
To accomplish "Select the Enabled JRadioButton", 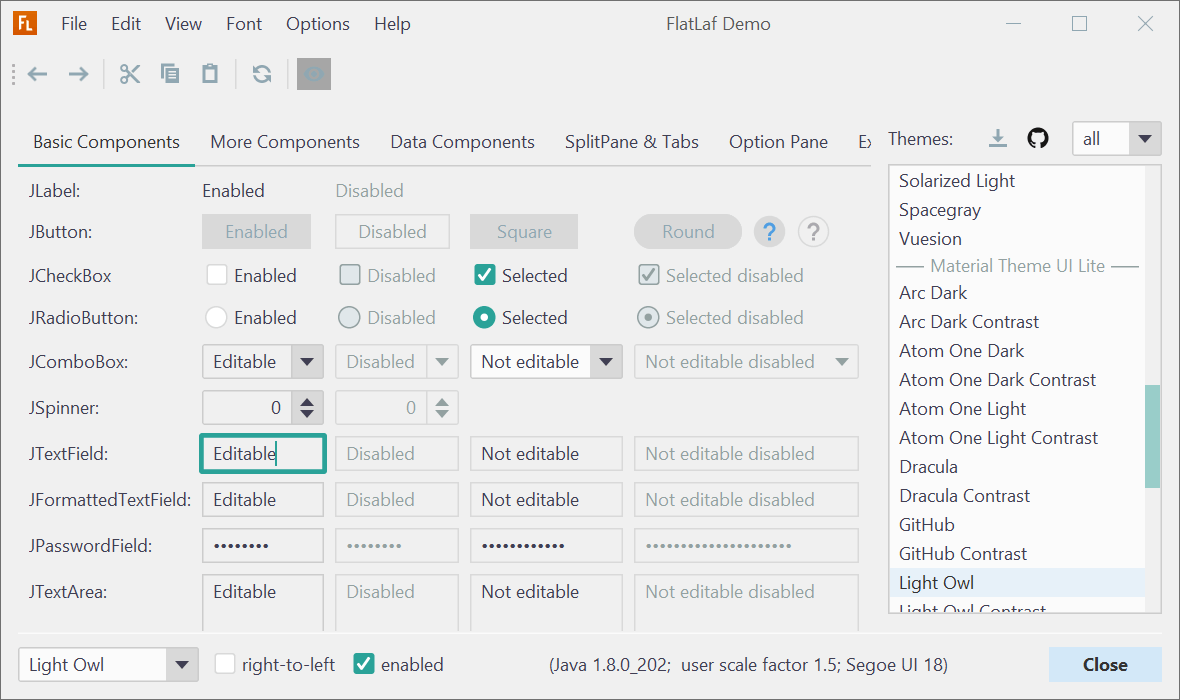I will point(216,318).
